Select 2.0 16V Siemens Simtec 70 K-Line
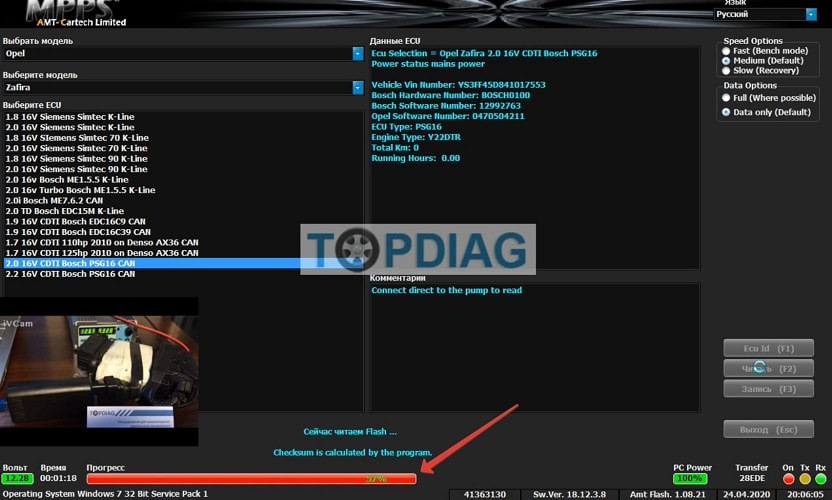832x500 pixels. 76,148
